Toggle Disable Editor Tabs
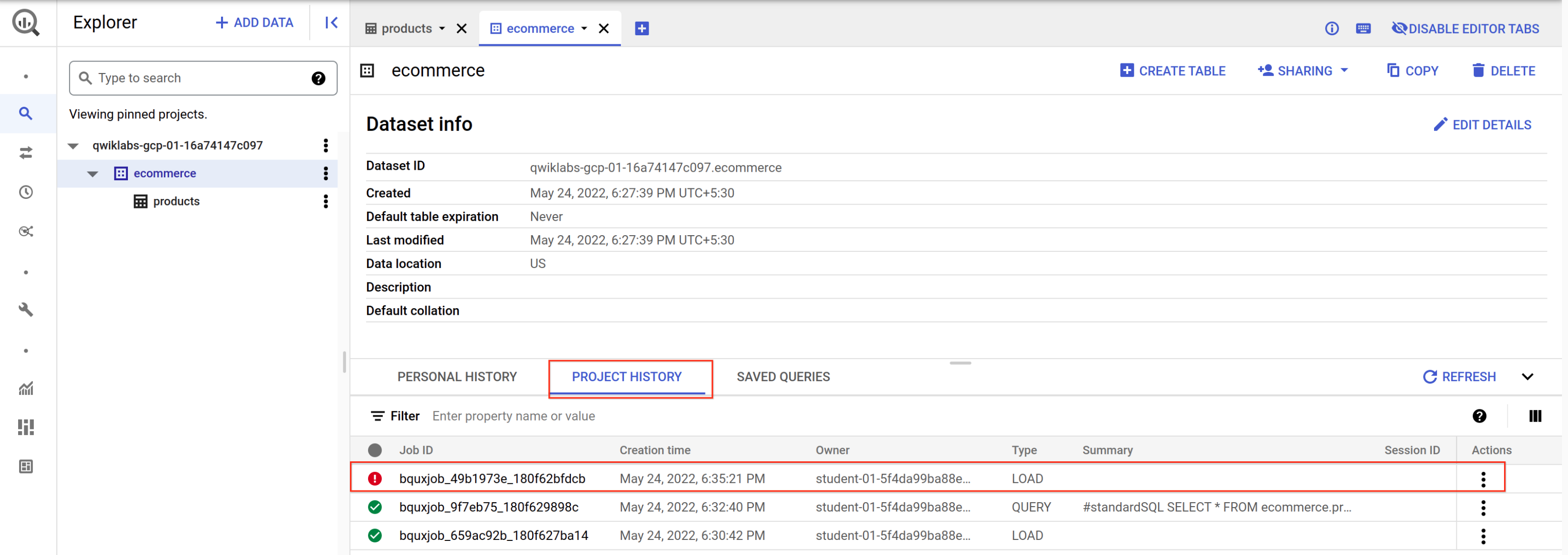Image resolution: width=1568 pixels, height=555 pixels. 1465,28
